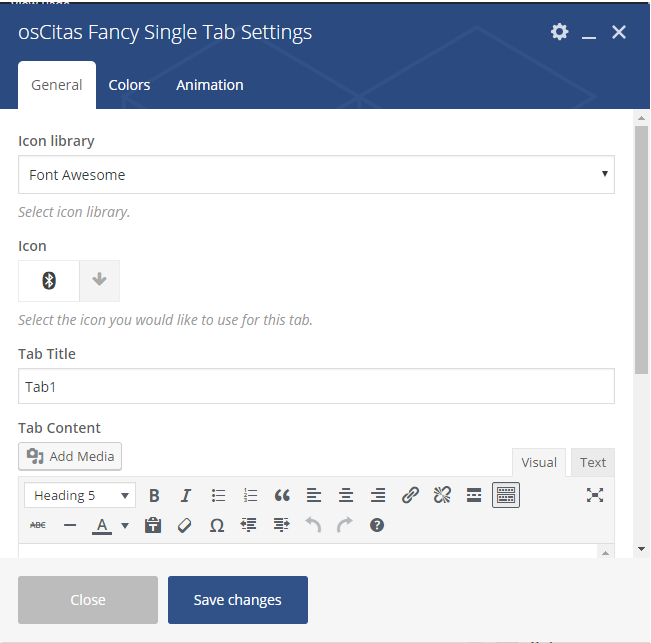651x643 pixels.
Task: Align text left
Action: pyautogui.click(x=314, y=495)
